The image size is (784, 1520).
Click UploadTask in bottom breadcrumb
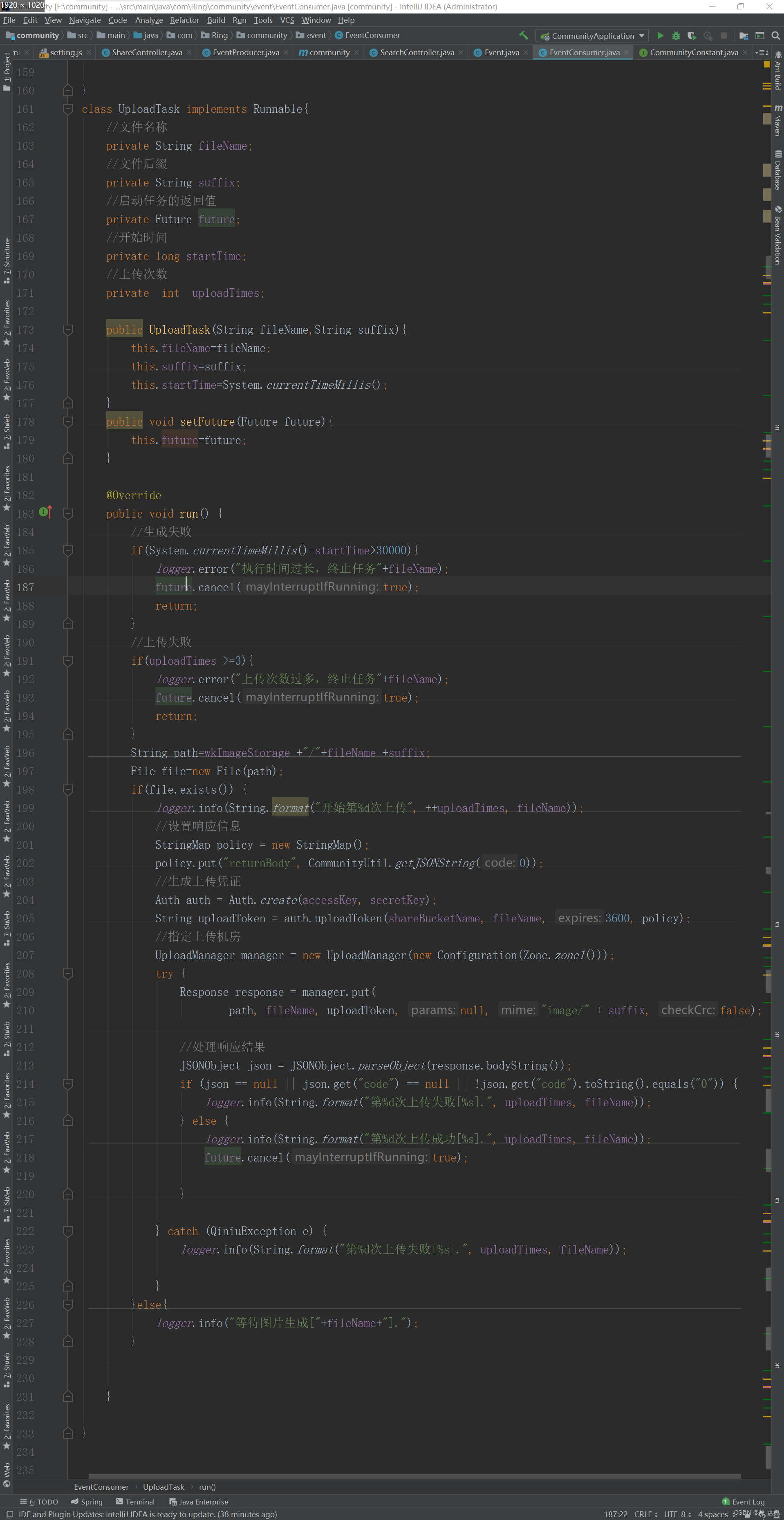[164, 1487]
